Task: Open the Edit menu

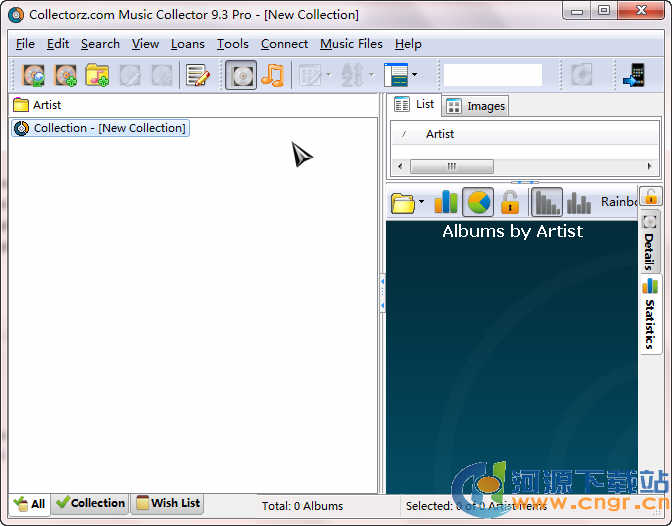Action: (x=58, y=44)
